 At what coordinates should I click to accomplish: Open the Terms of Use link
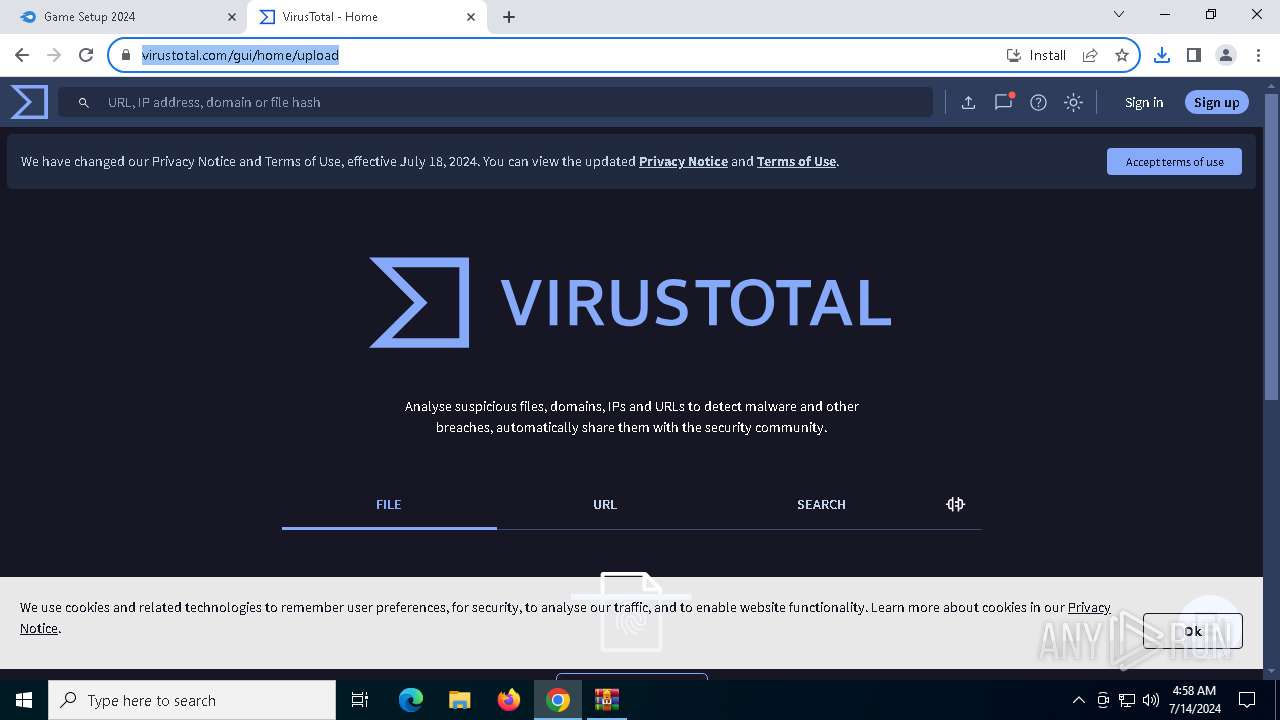(796, 161)
